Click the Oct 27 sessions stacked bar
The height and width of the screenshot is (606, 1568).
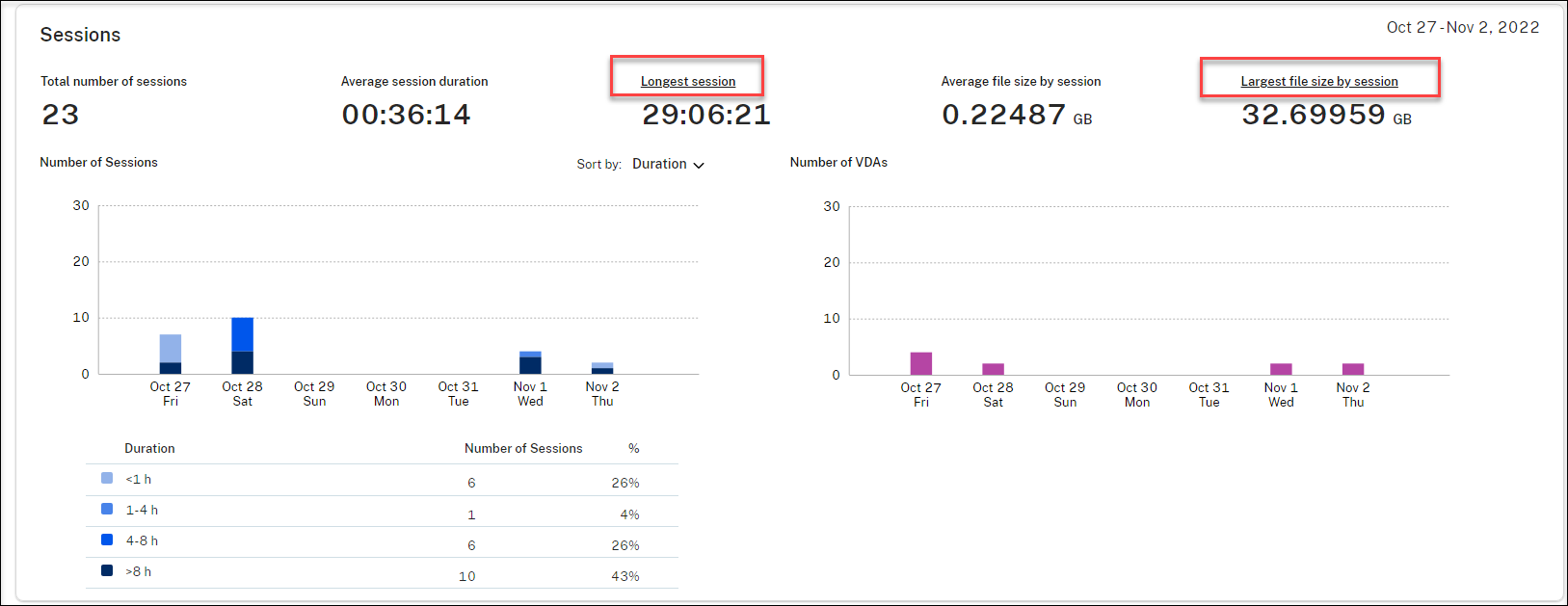tap(171, 354)
